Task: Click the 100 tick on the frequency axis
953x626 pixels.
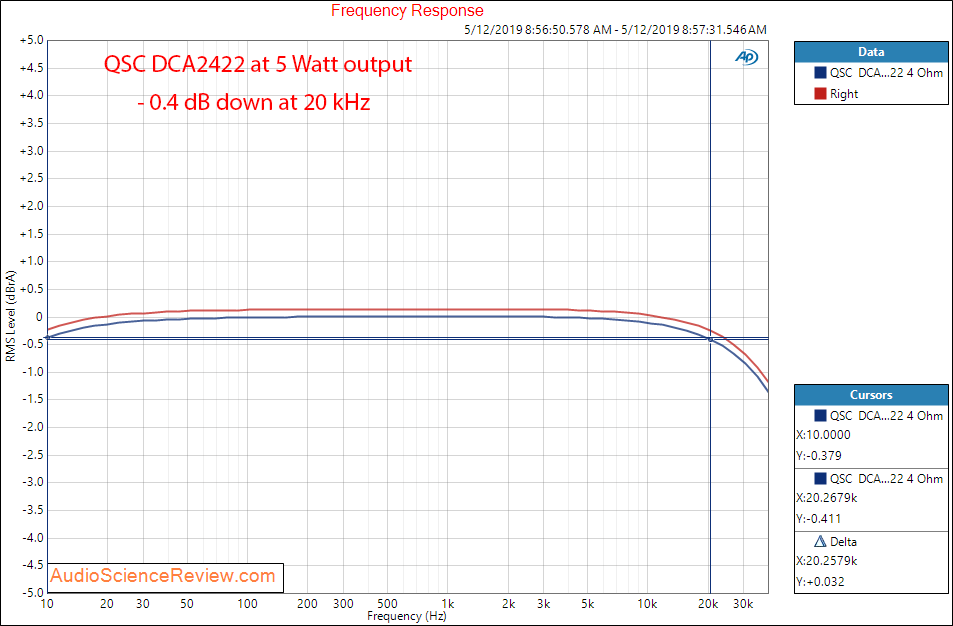Action: 247,604
